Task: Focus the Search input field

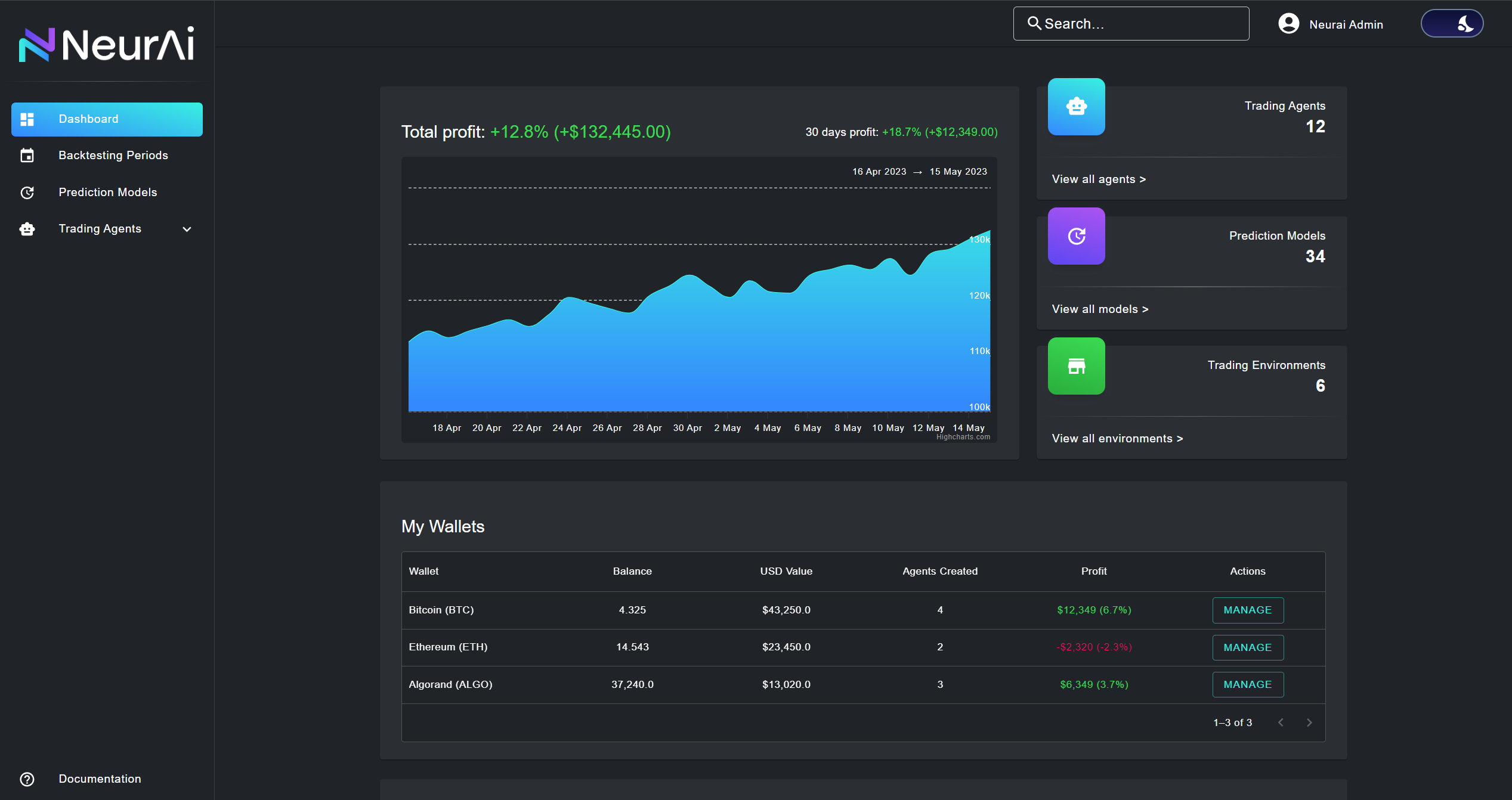Action: pos(1131,24)
